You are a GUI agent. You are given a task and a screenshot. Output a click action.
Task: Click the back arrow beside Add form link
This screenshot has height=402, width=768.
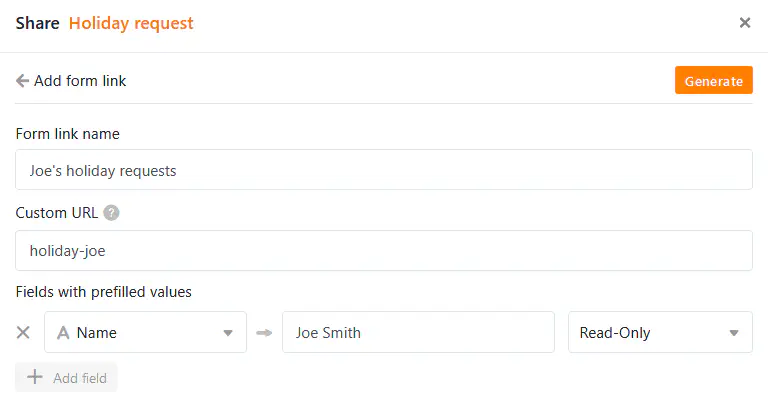click(x=22, y=81)
